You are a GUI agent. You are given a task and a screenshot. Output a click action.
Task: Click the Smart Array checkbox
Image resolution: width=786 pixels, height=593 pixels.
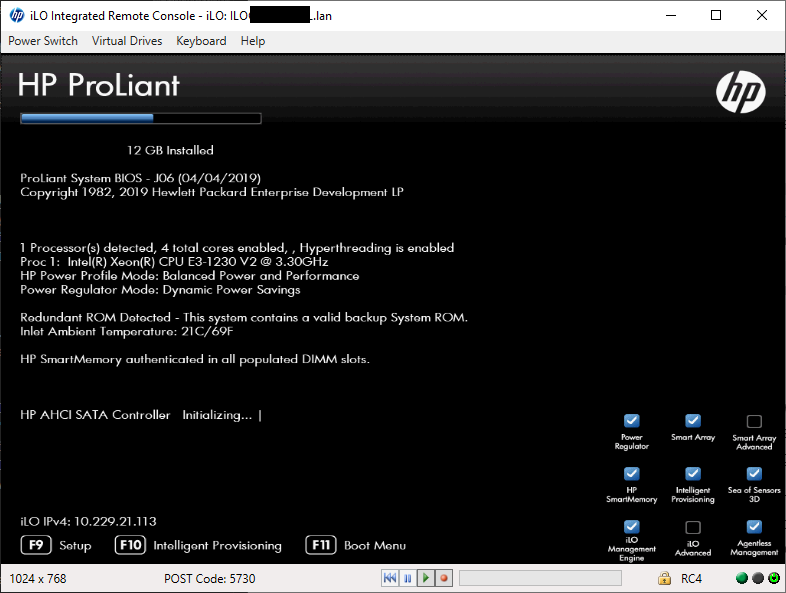693,421
